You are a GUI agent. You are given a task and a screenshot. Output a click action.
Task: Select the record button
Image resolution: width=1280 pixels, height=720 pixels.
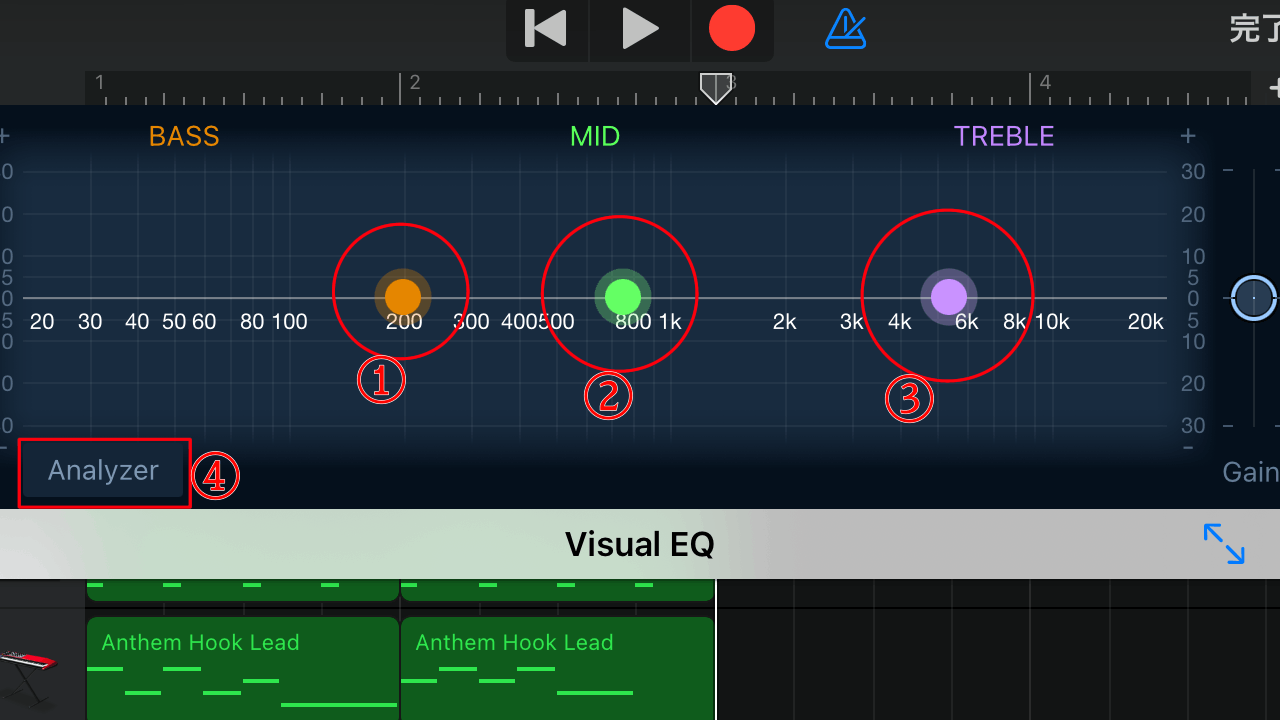pos(731,29)
